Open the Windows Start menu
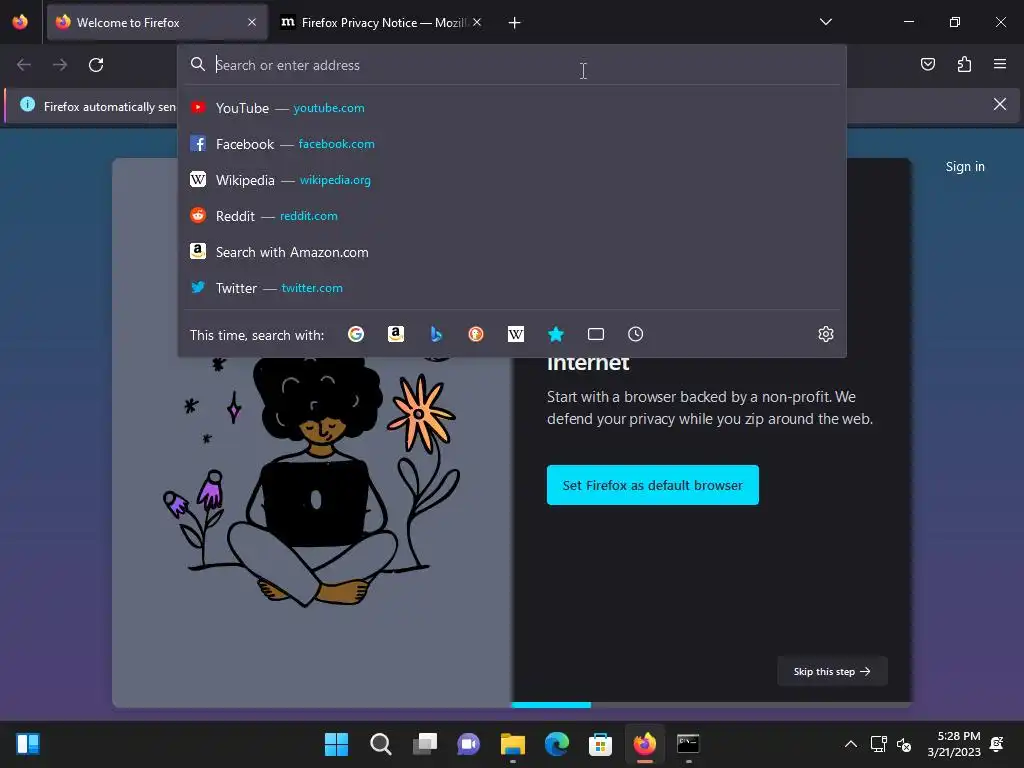The height and width of the screenshot is (768, 1024). 336,744
